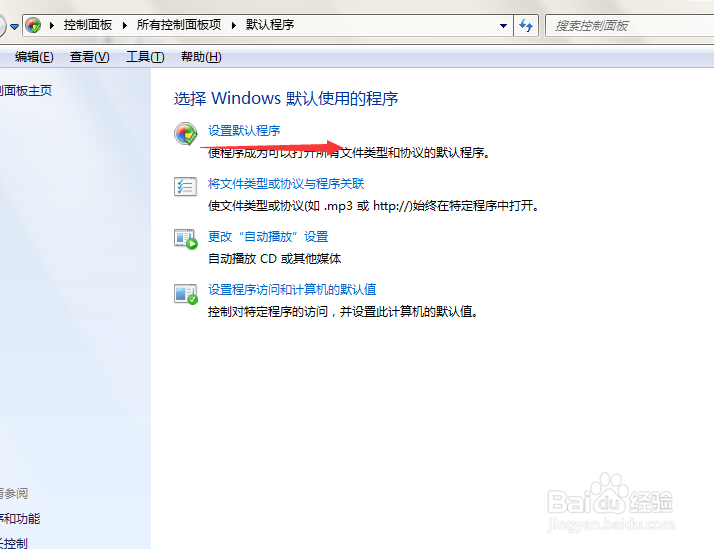Viewport: 714px width, 549px height.
Task: Click the file type association checklist icon
Action: (x=185, y=187)
